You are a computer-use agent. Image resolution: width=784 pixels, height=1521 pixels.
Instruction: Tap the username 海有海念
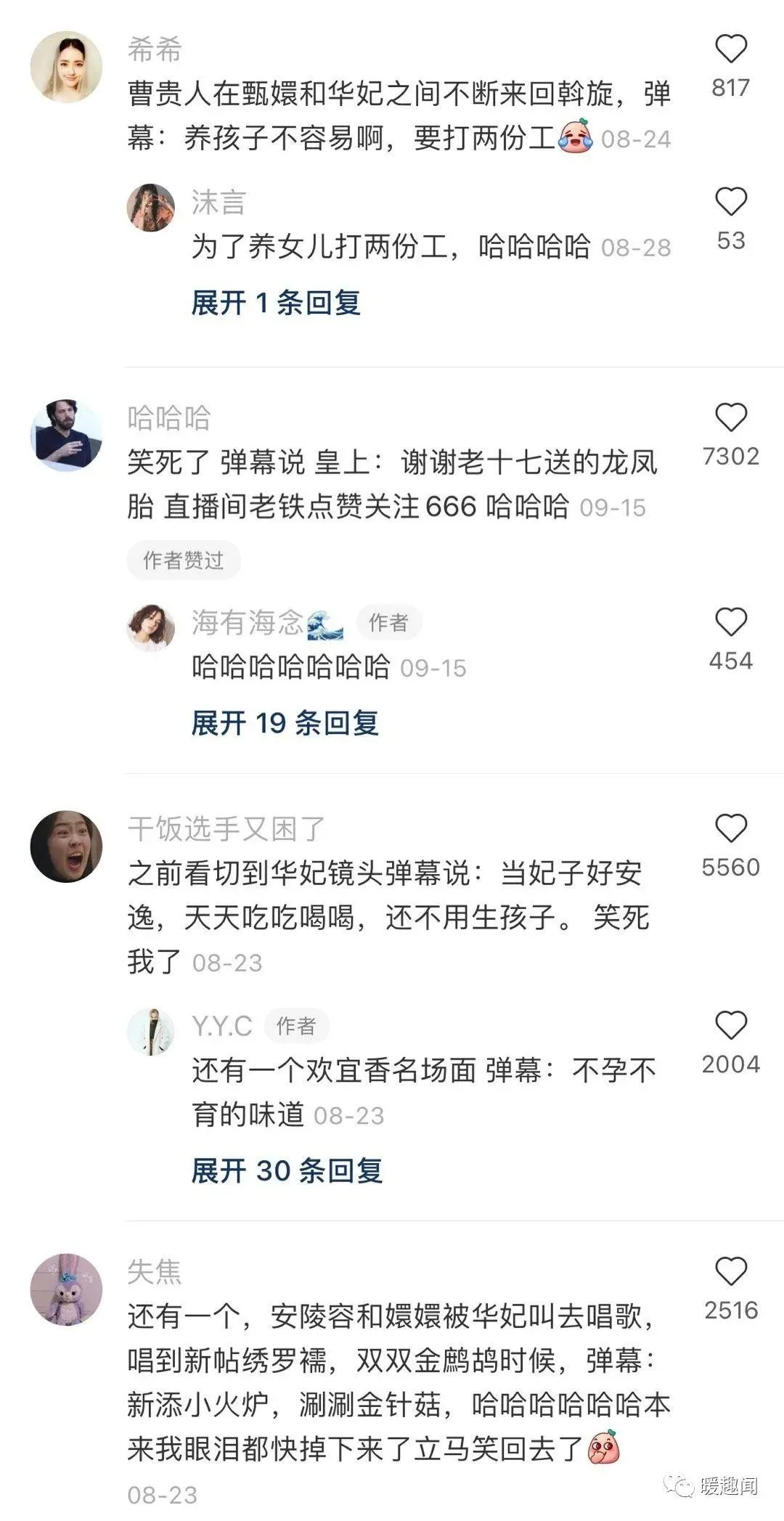[248, 623]
